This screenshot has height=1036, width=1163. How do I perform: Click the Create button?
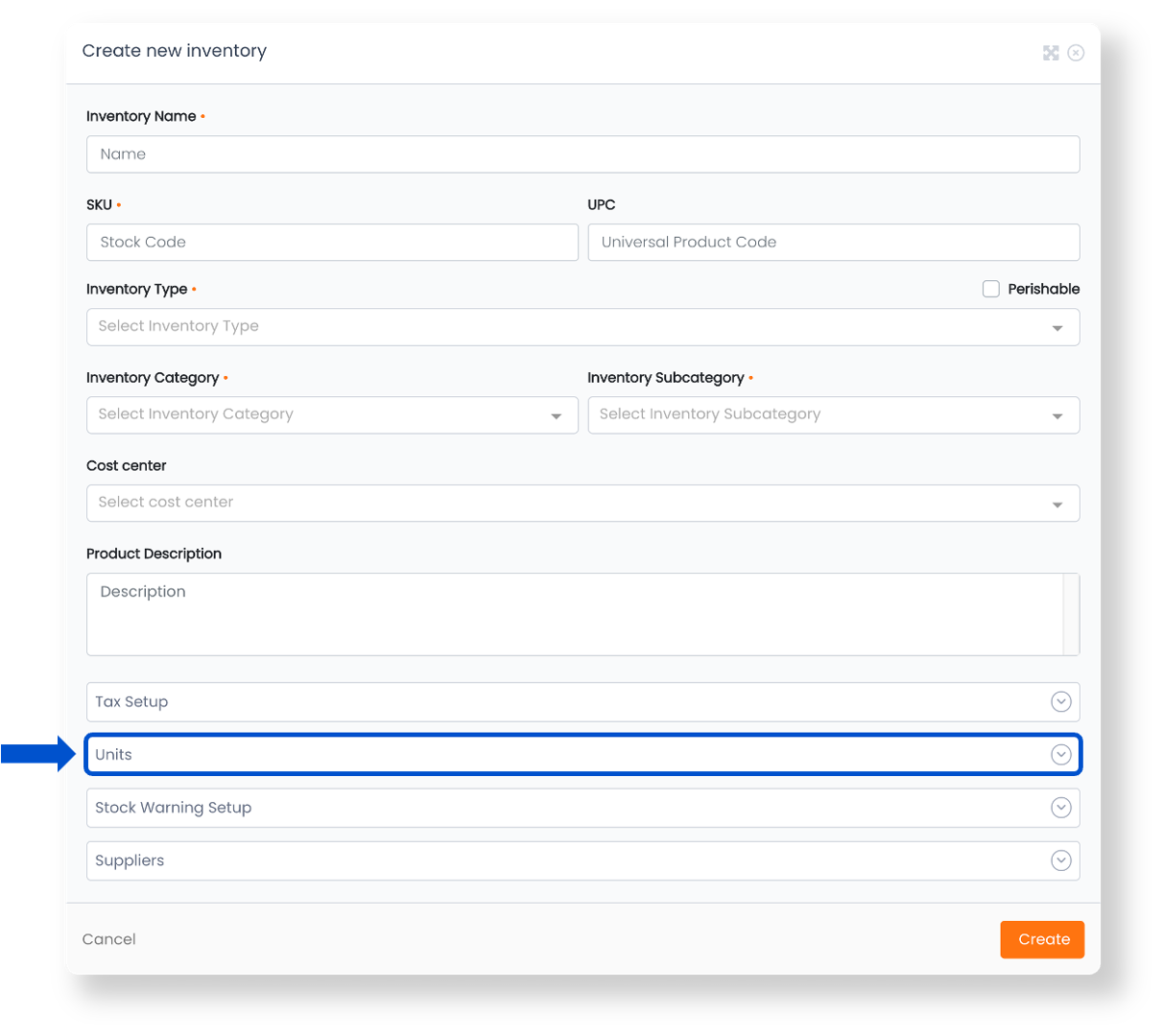coord(1042,939)
